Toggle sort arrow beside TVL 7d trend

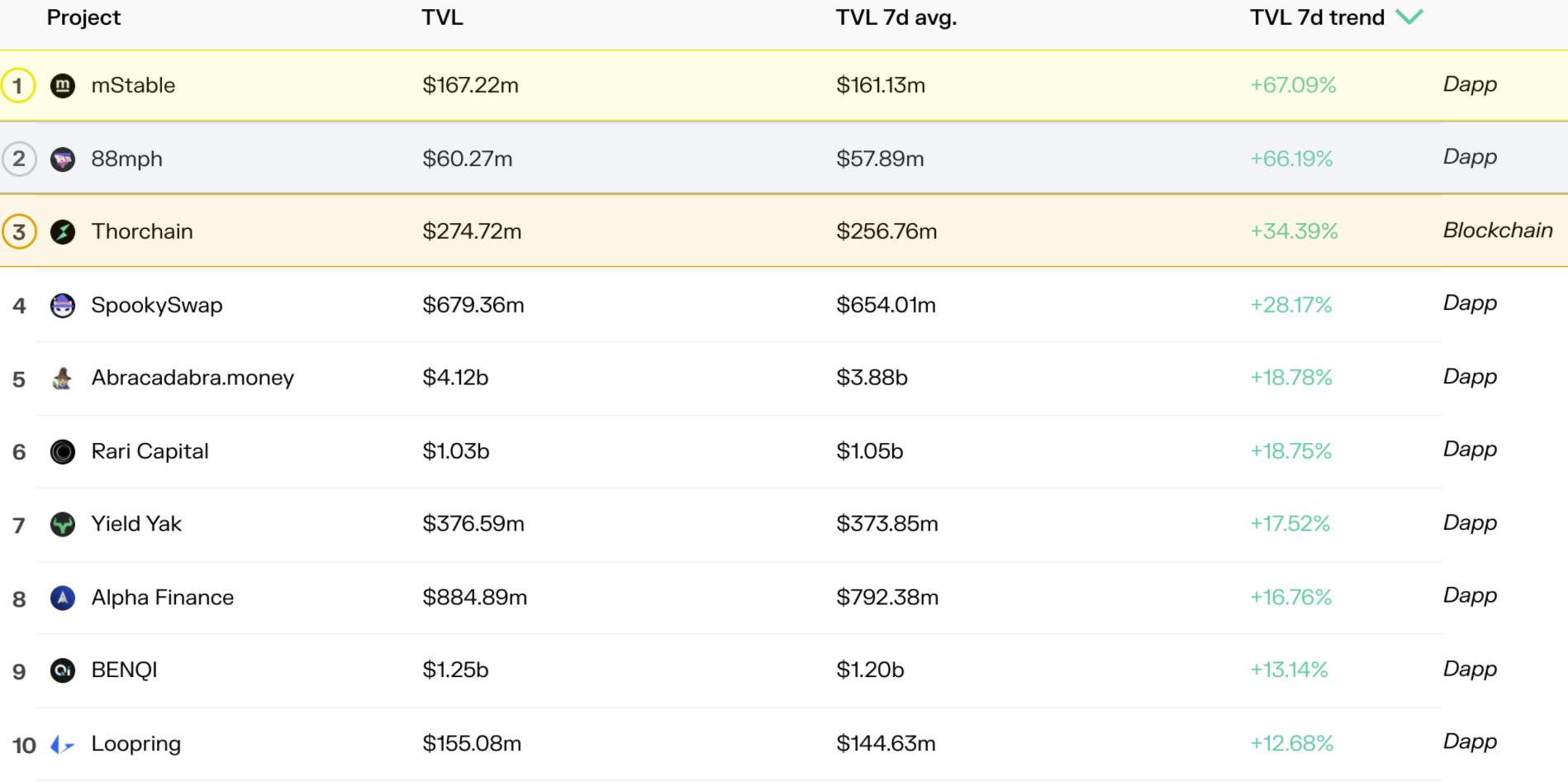coord(1409,17)
